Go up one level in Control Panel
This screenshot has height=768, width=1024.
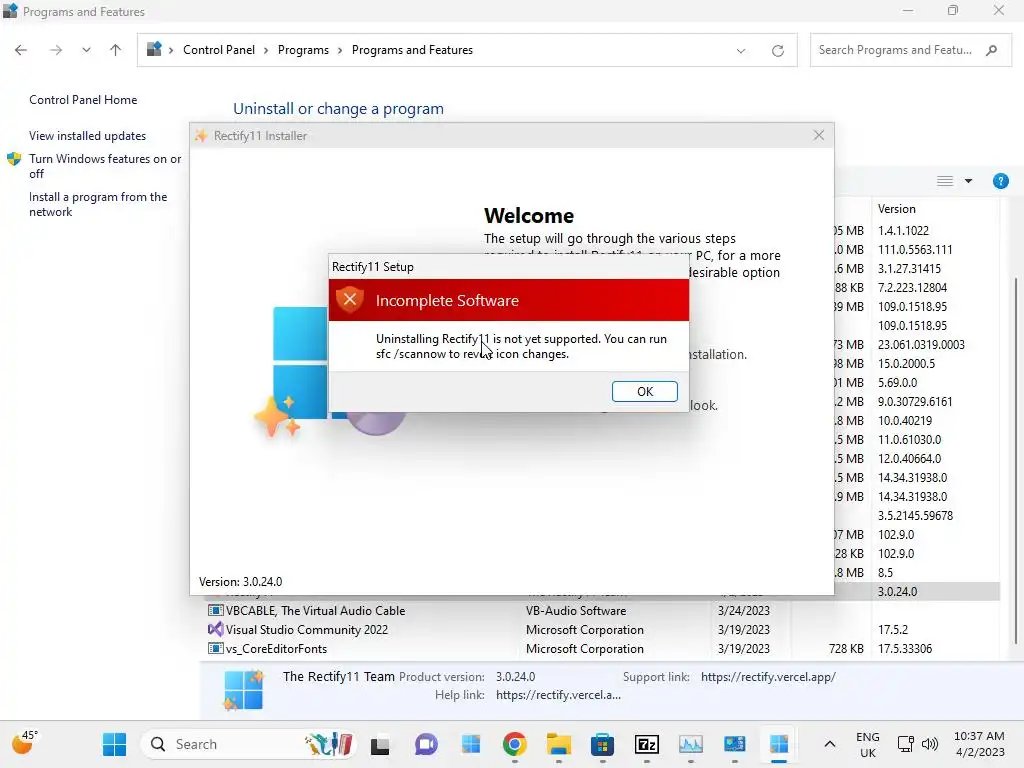coord(116,50)
